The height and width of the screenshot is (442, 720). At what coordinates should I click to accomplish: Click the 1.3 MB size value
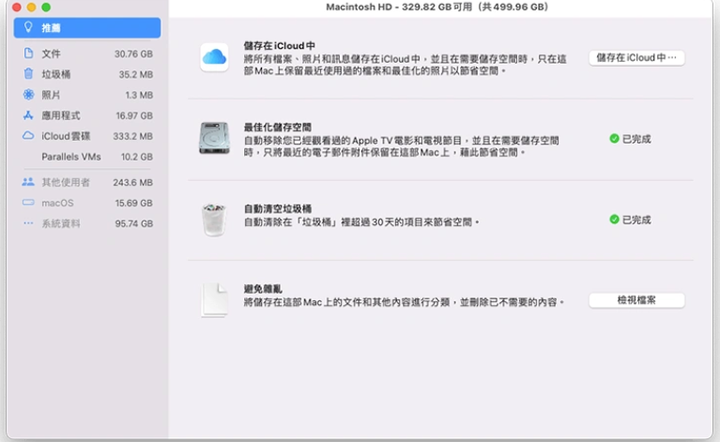tap(139, 95)
